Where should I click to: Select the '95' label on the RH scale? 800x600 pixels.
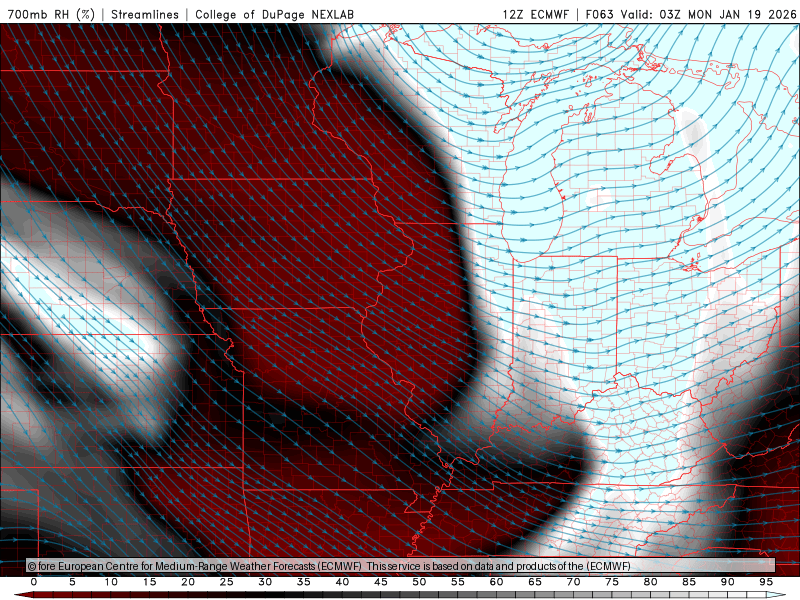point(766,582)
